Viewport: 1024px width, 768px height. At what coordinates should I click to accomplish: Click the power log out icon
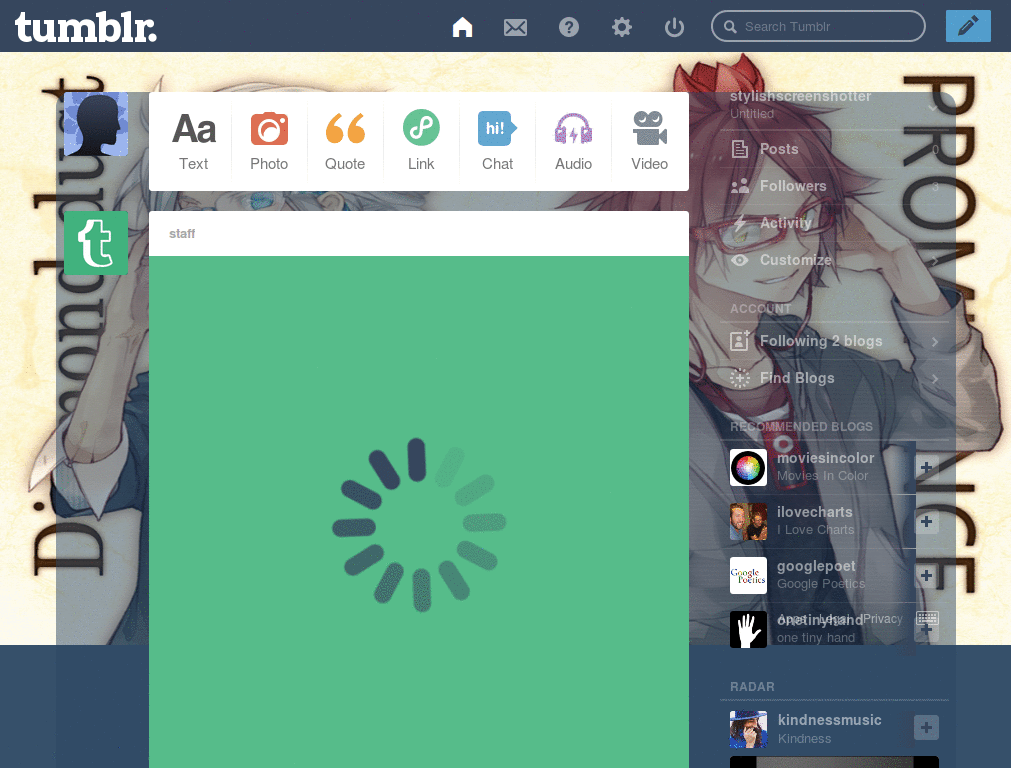point(674,27)
